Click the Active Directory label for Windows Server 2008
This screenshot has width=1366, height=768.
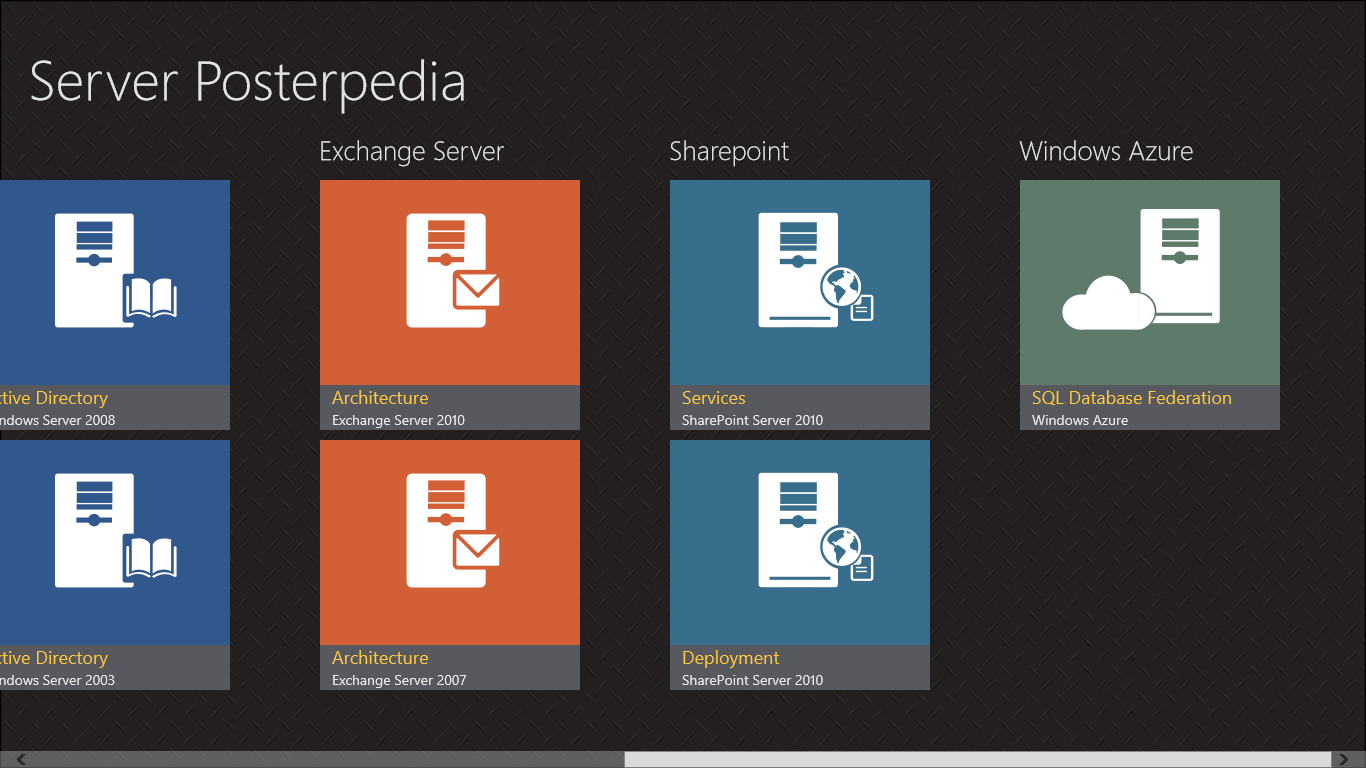[x=54, y=398]
